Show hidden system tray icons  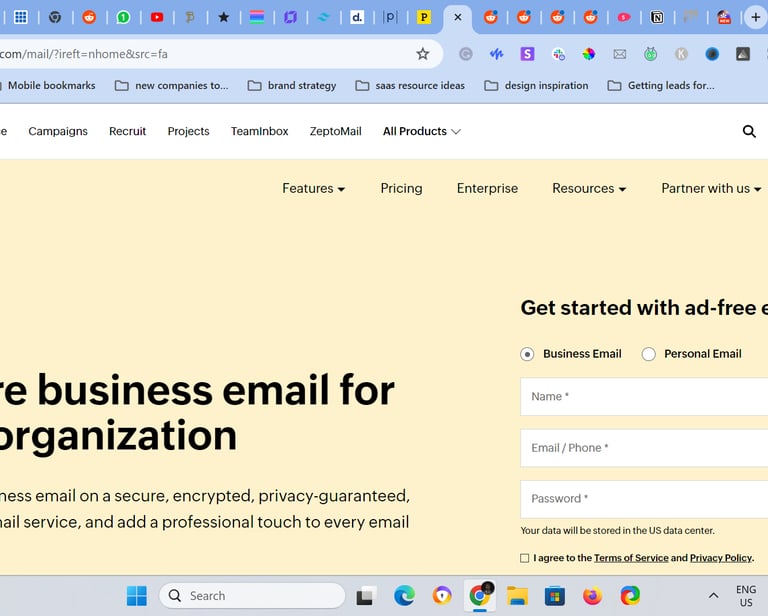point(714,596)
